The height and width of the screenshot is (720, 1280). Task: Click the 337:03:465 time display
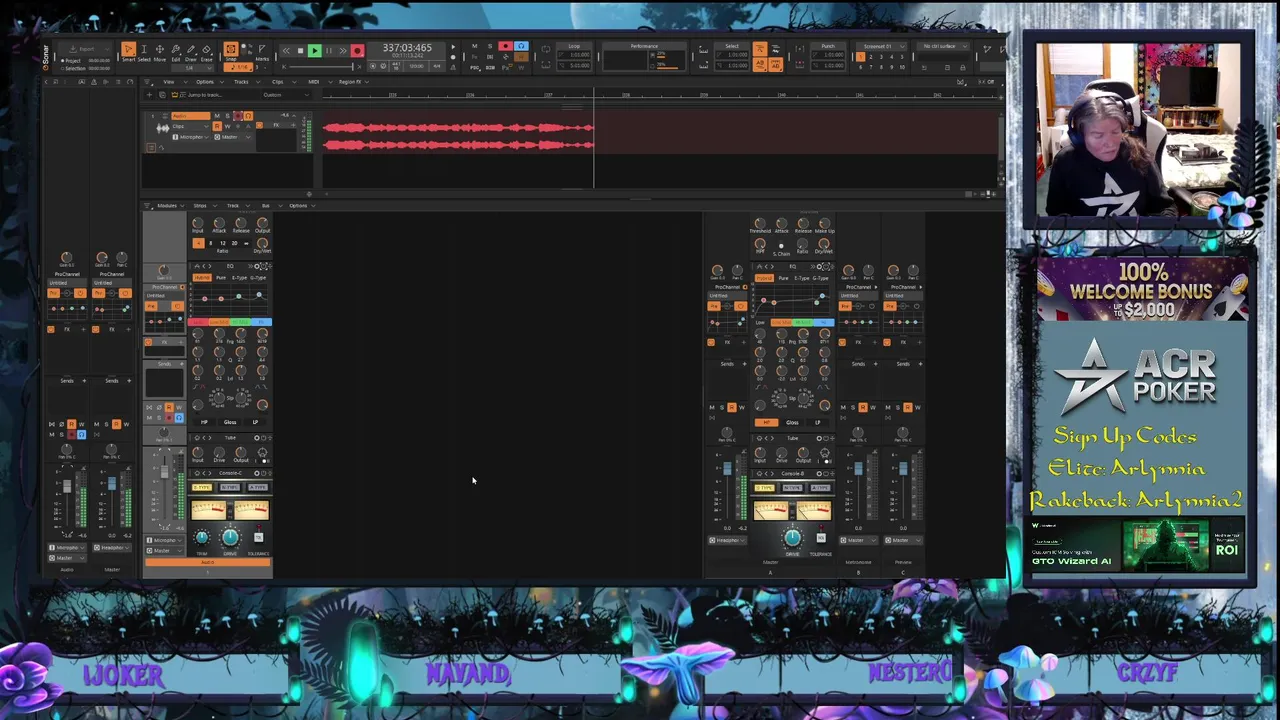click(x=407, y=47)
